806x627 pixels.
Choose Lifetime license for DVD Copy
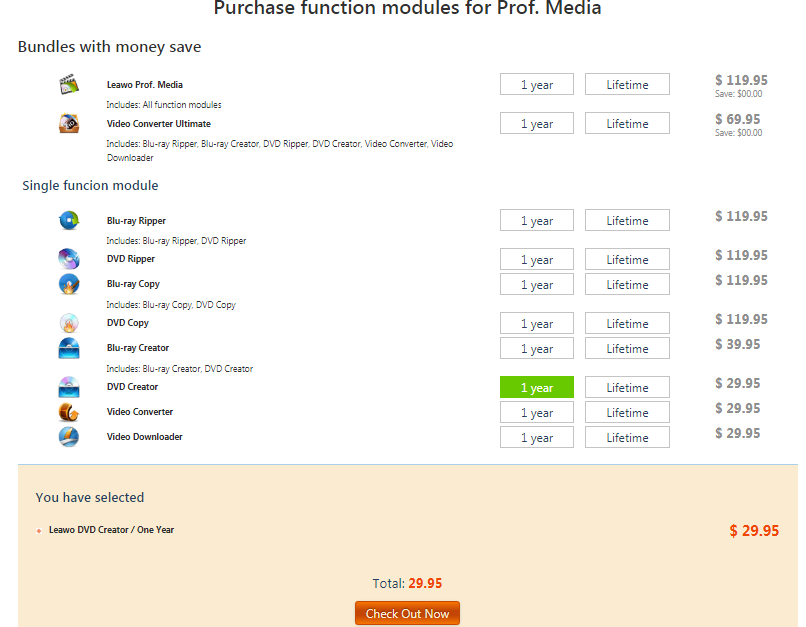pyautogui.click(x=627, y=323)
